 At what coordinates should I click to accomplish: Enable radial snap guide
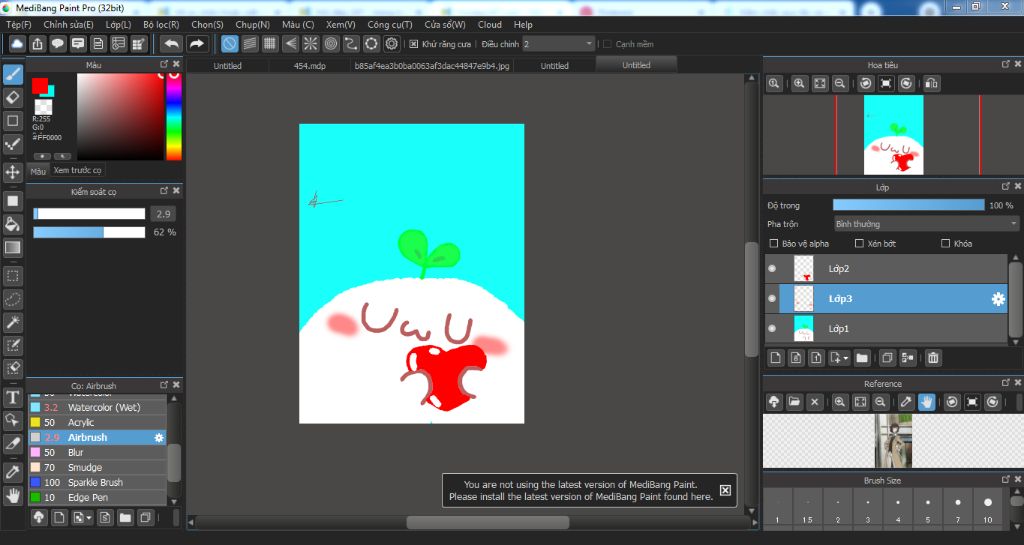[x=310, y=44]
